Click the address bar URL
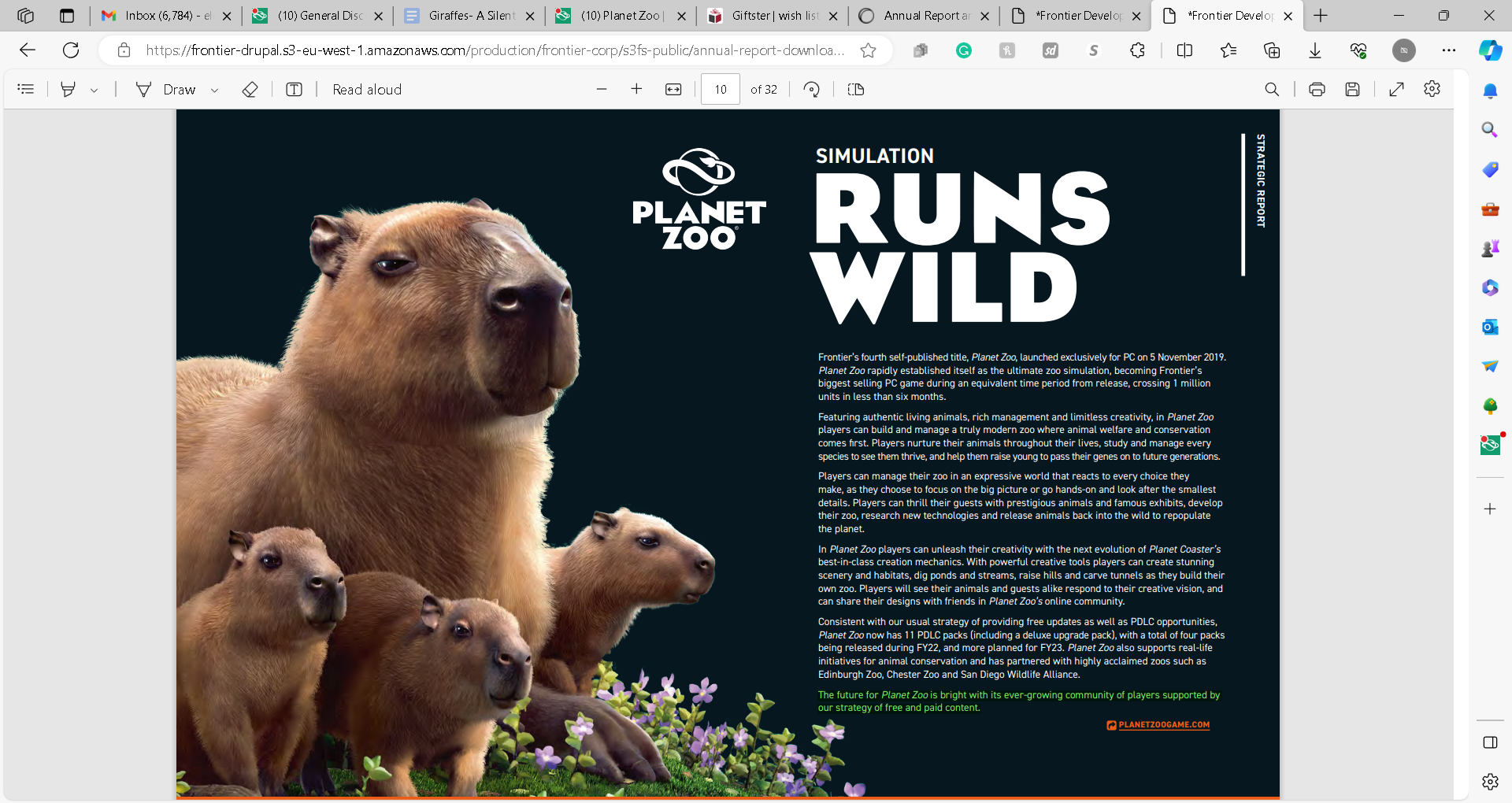Viewport: 1512px width, 803px height. pyautogui.click(x=495, y=50)
